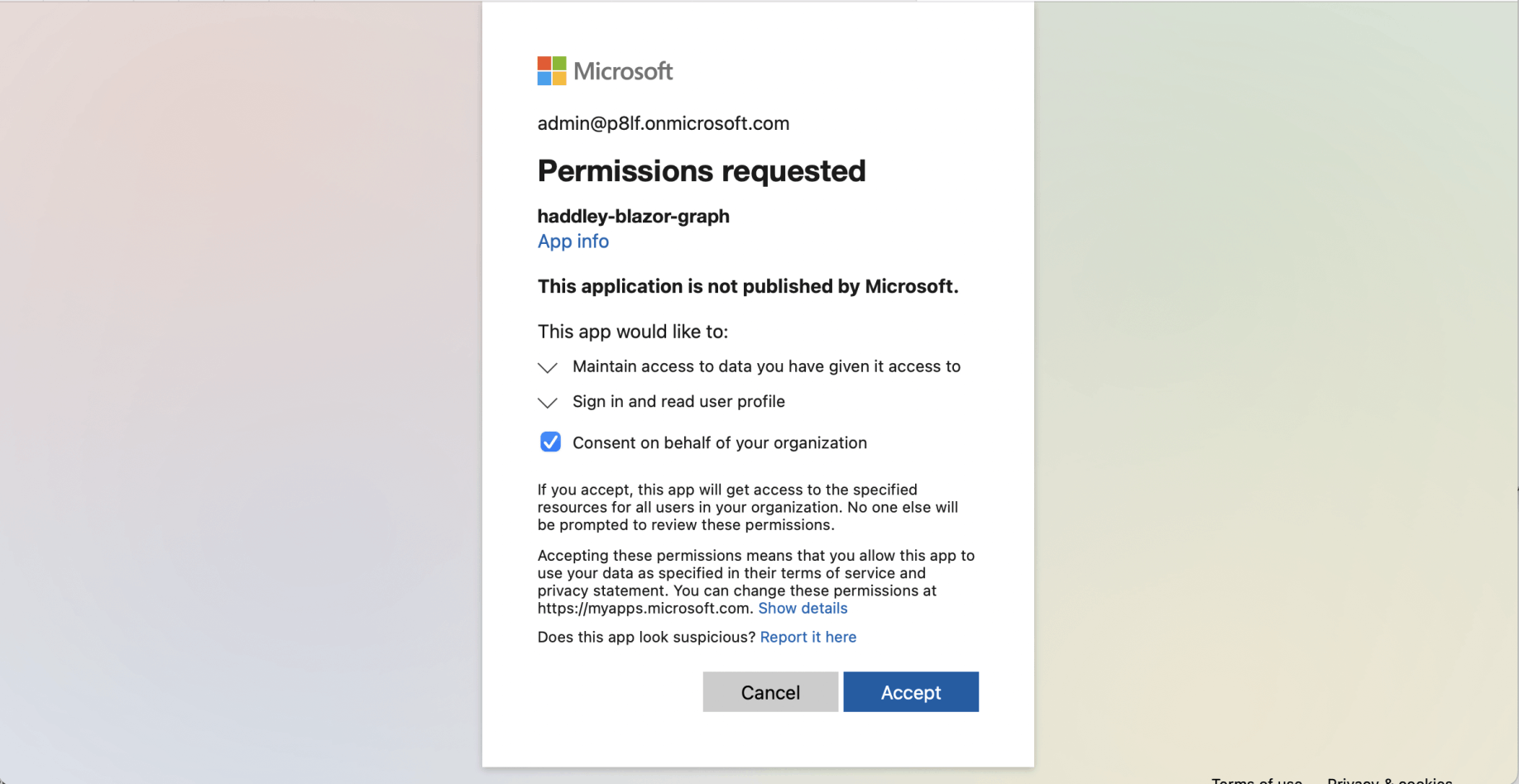Open the Privacy & cookies footer link
Viewport: 1519px width, 784px height.
(1390, 780)
